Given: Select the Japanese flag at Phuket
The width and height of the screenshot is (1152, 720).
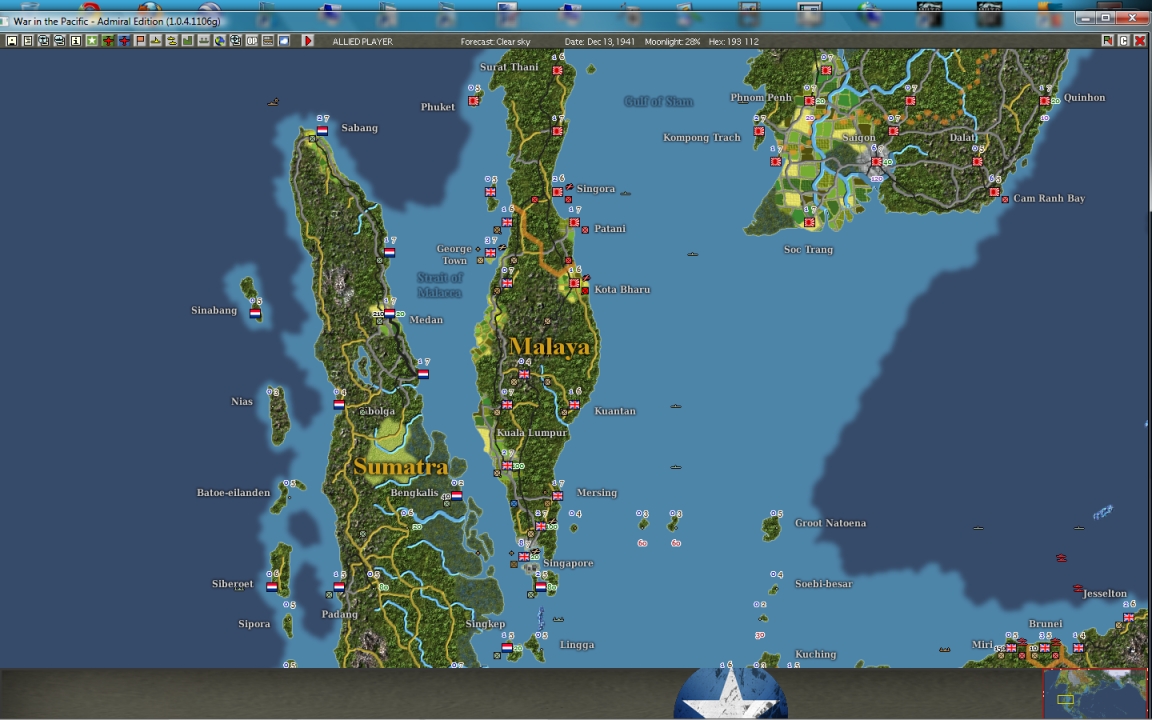Looking at the screenshot, I should coord(474,101).
